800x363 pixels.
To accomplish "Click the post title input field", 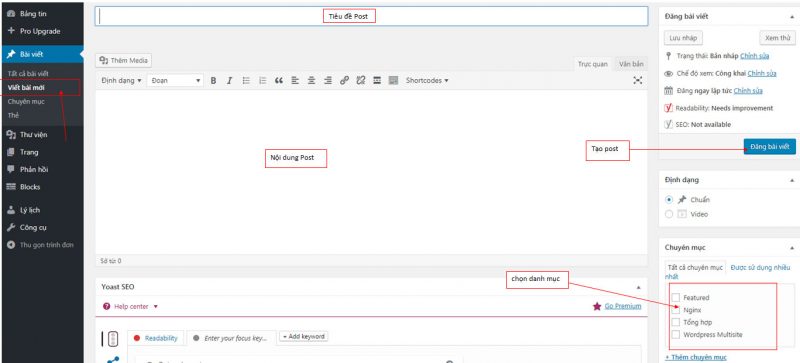I will 371,16.
